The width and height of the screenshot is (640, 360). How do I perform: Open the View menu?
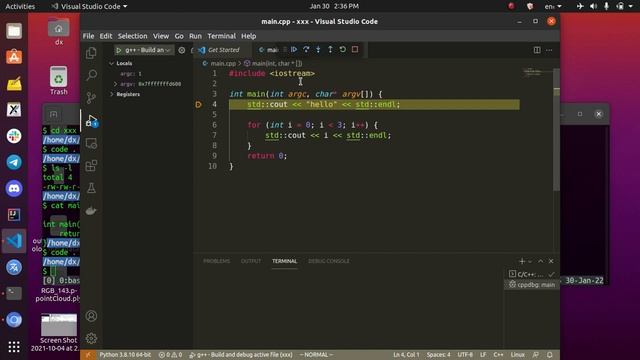tap(161, 36)
